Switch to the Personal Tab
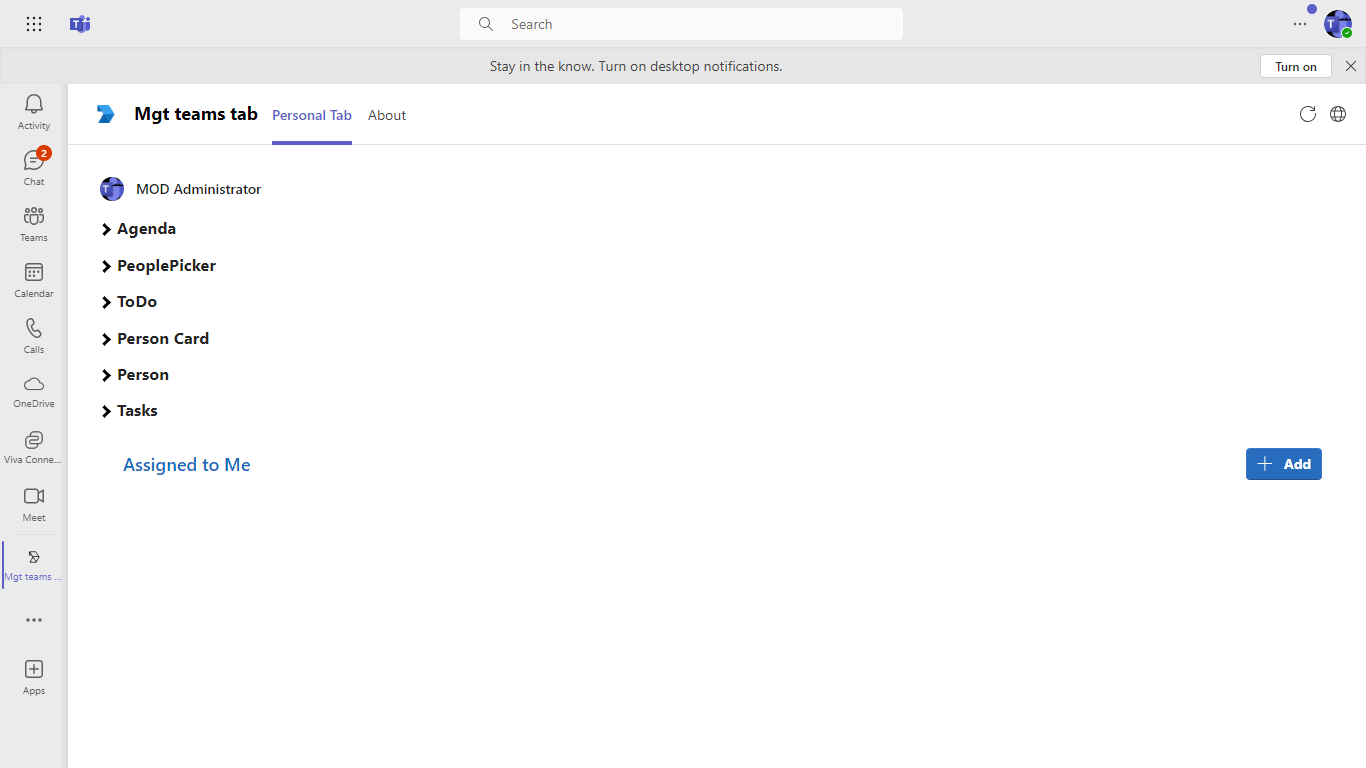 tap(312, 115)
